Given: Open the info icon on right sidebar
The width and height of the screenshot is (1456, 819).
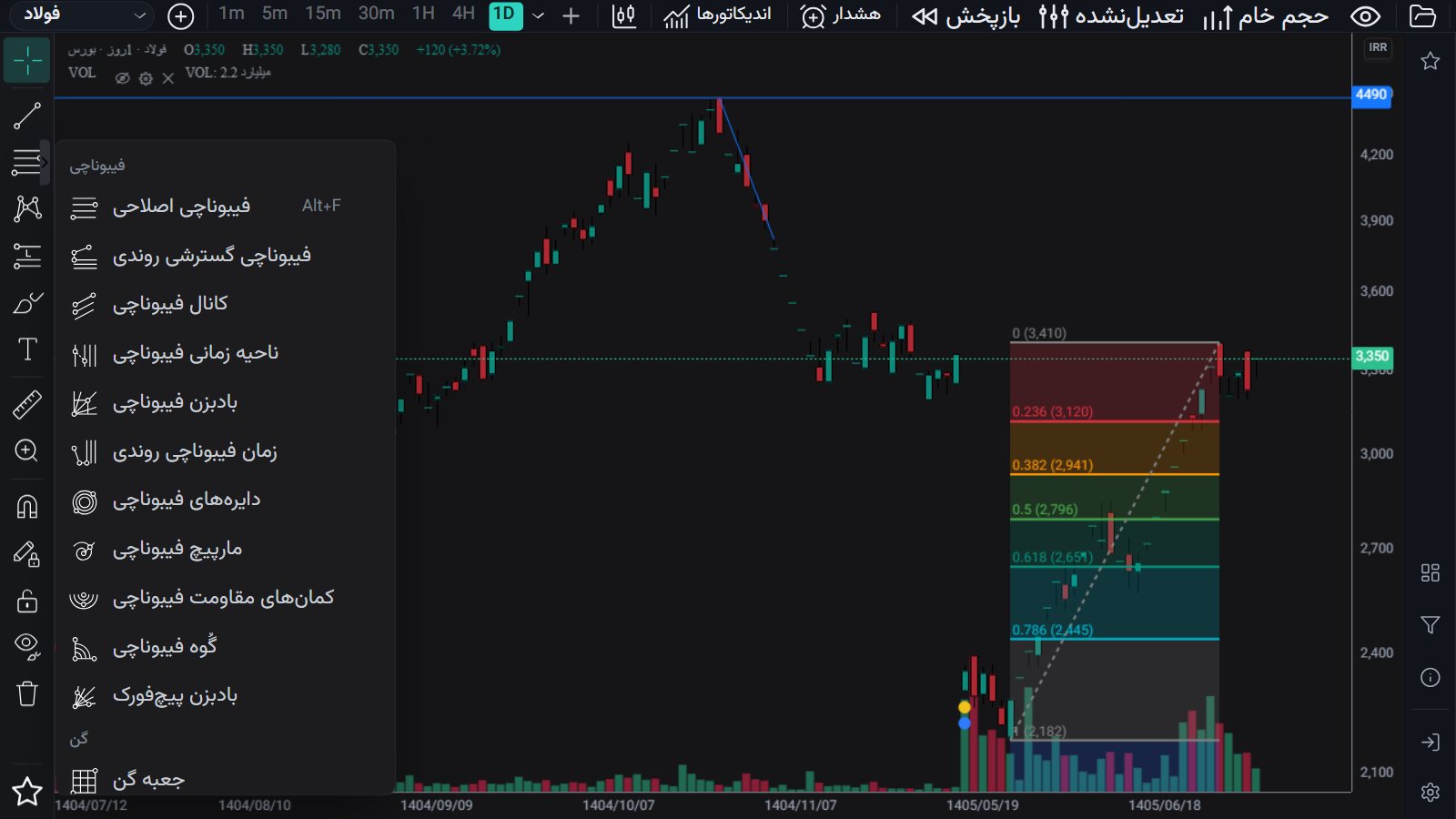Looking at the screenshot, I should (1431, 678).
